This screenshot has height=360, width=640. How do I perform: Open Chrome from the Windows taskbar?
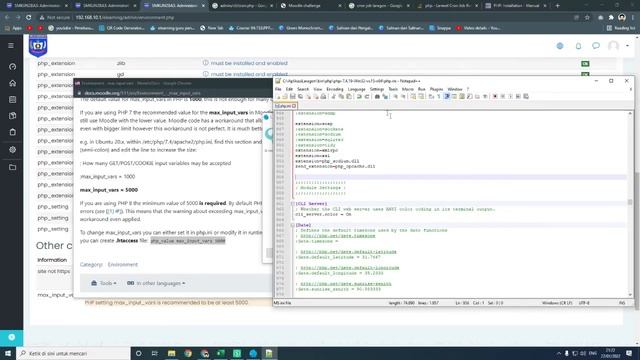[188, 353]
